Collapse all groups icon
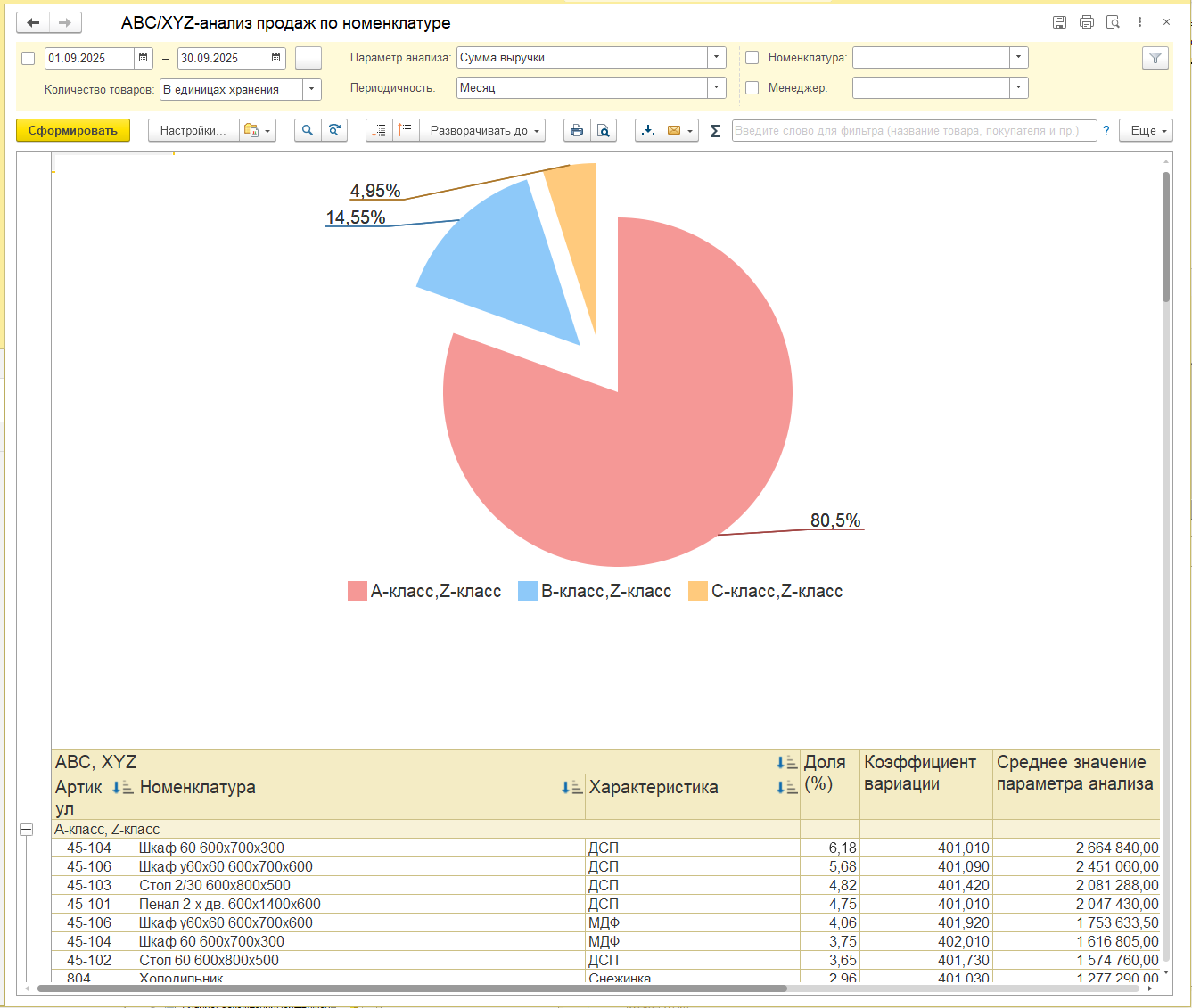 tap(406, 130)
